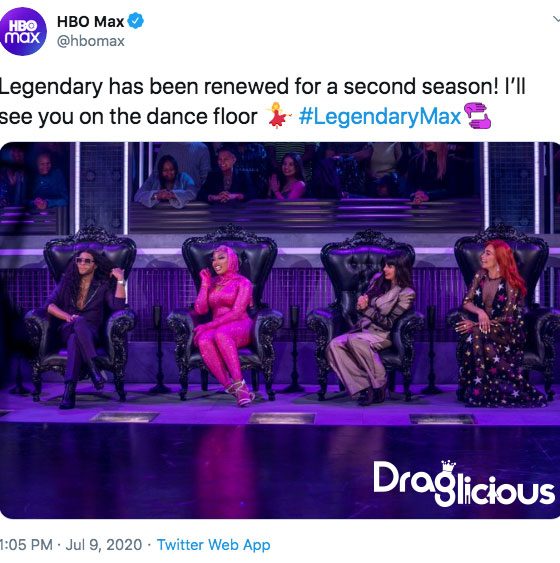Click the audience balcony area of photo

(x=280, y=176)
